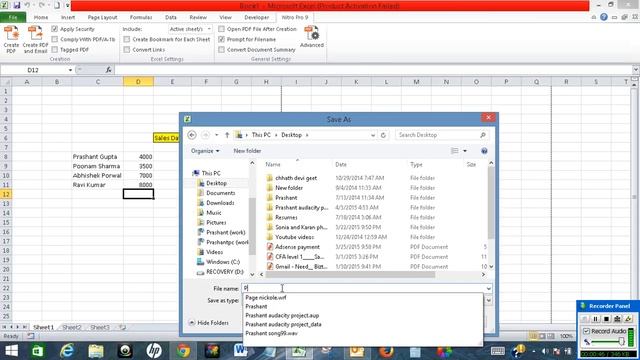Screen dimensions: 640x360
Task: Adjust the Recorder Panel audio volume slider
Action: tap(621, 341)
